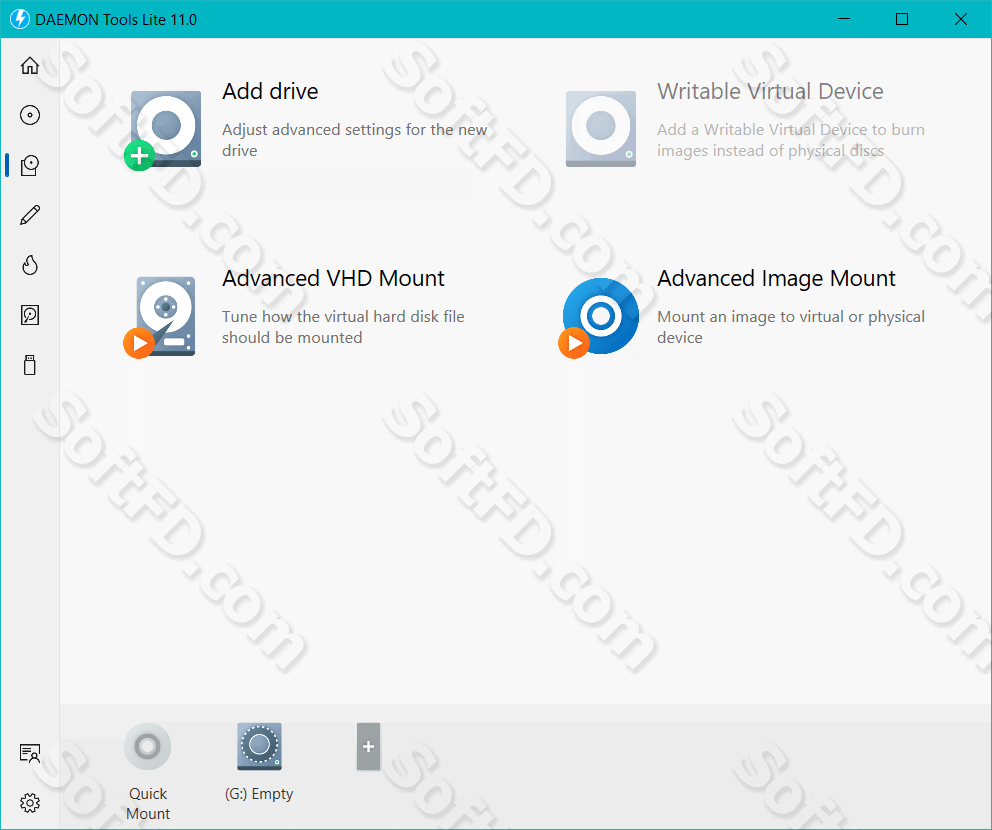Minimize the DAEMON Tools Lite window
This screenshot has height=830, width=992.
844,19
